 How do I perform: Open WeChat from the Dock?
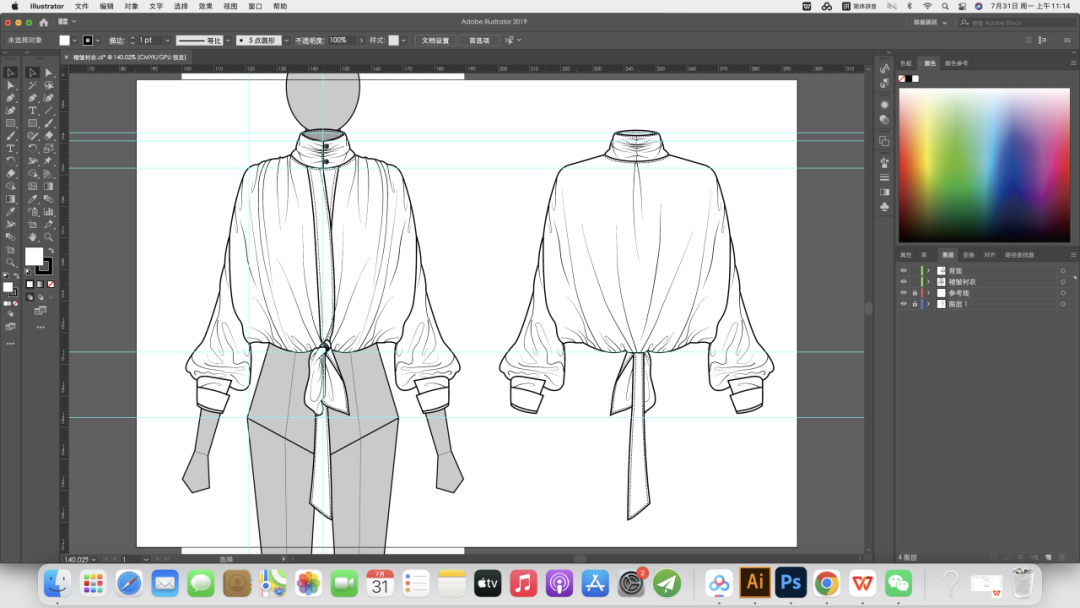[x=898, y=583]
